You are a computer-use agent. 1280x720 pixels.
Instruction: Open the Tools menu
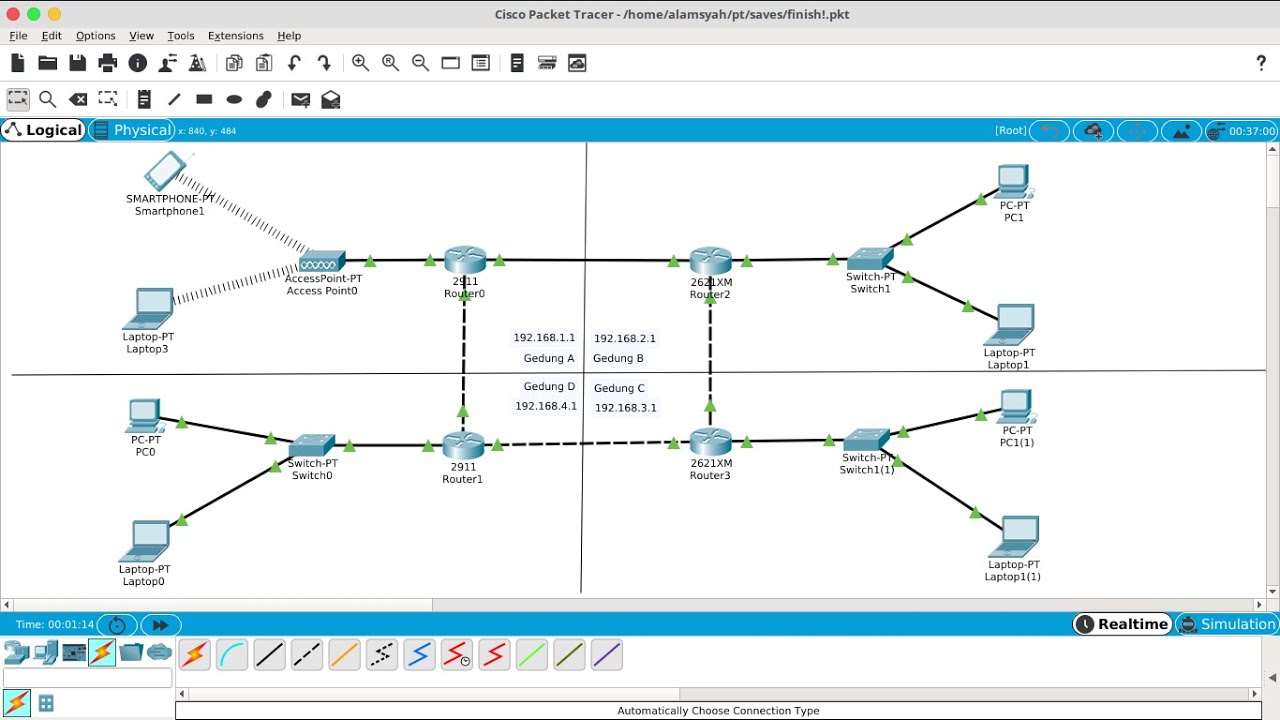[x=181, y=36]
